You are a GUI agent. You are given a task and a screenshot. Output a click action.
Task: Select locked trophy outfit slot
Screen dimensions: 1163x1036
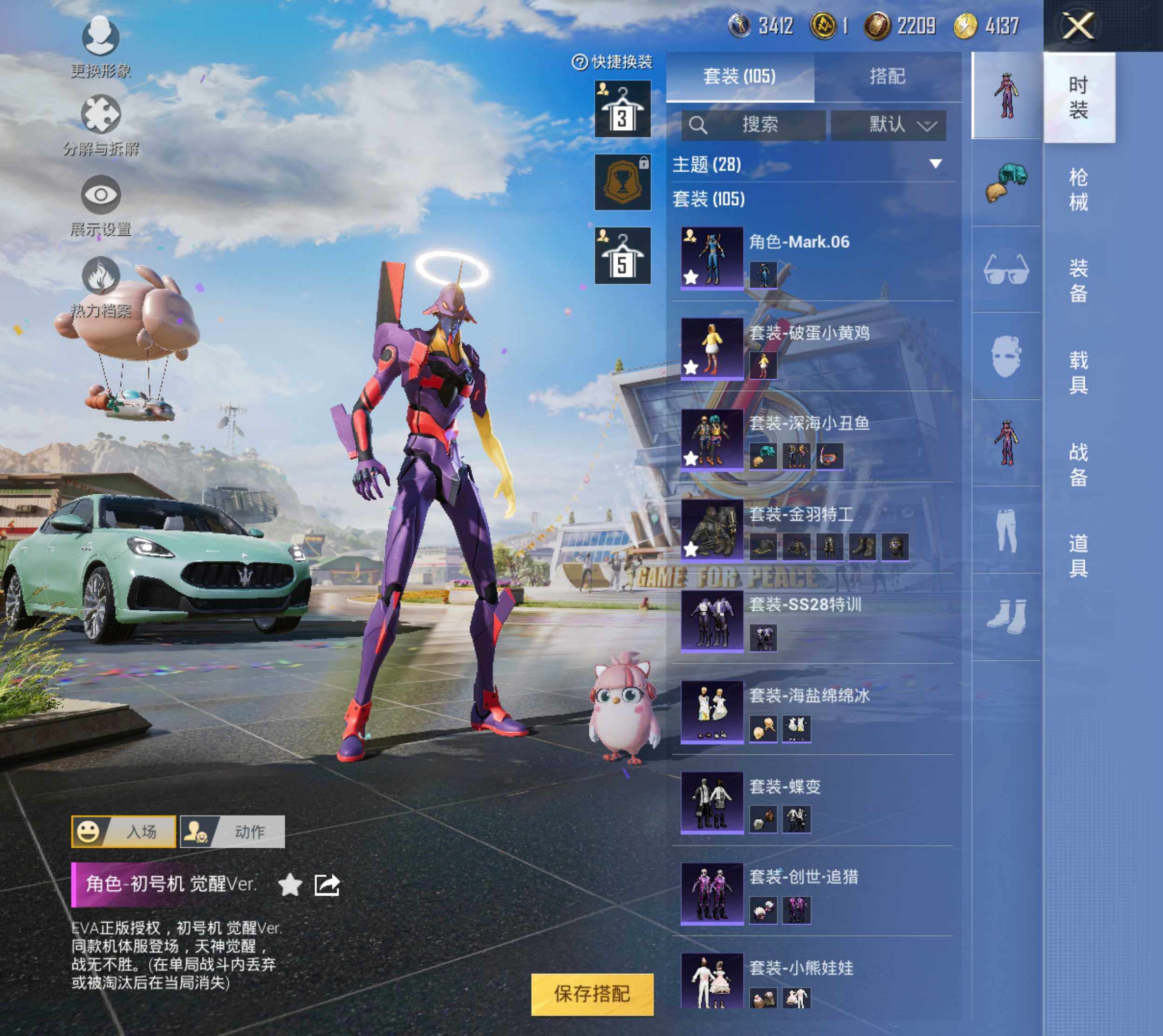click(622, 182)
